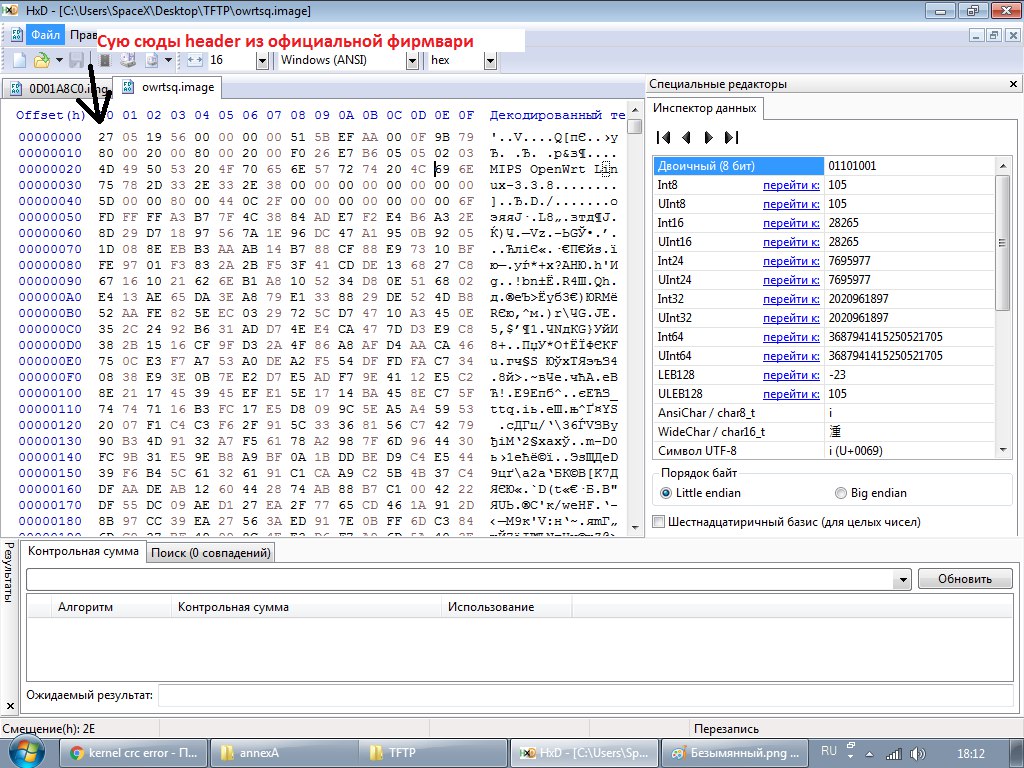Click перейти к link for Int64
The width and height of the screenshot is (1024, 768).
[x=791, y=337]
